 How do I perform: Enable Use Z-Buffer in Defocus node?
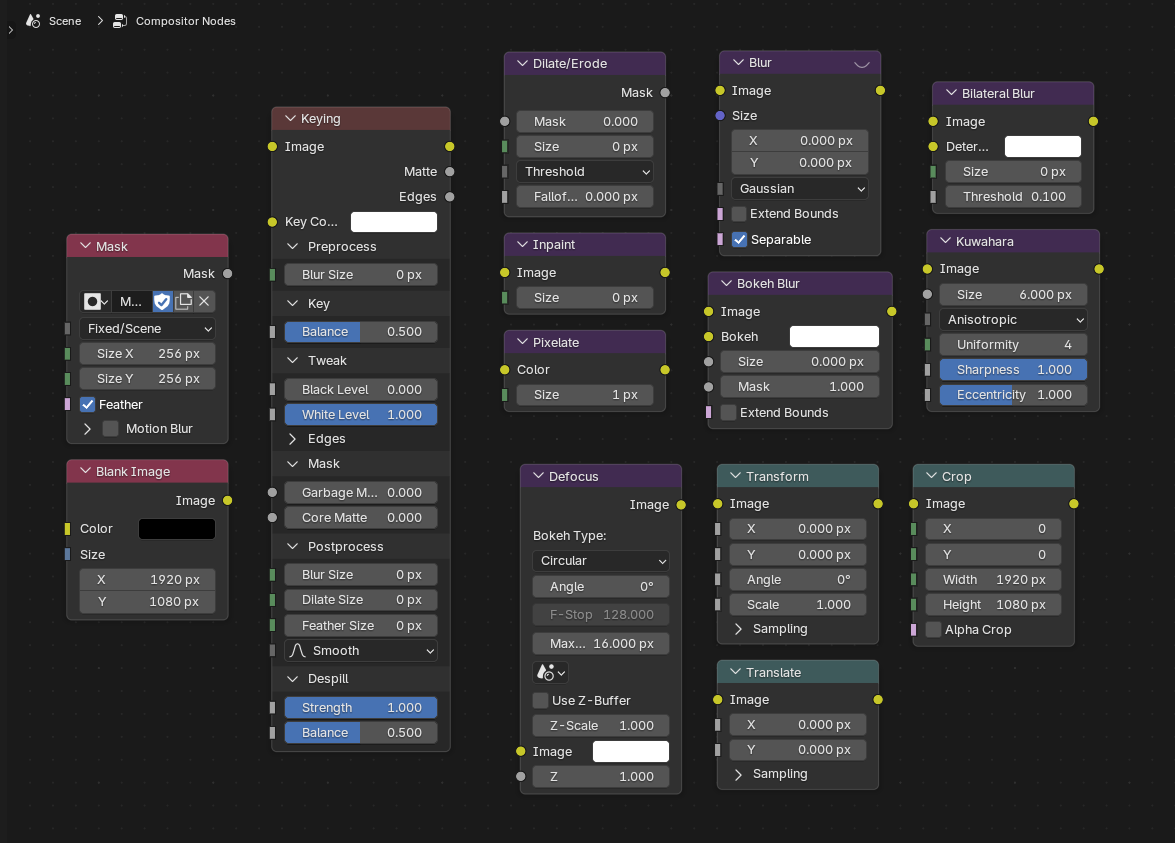(540, 701)
